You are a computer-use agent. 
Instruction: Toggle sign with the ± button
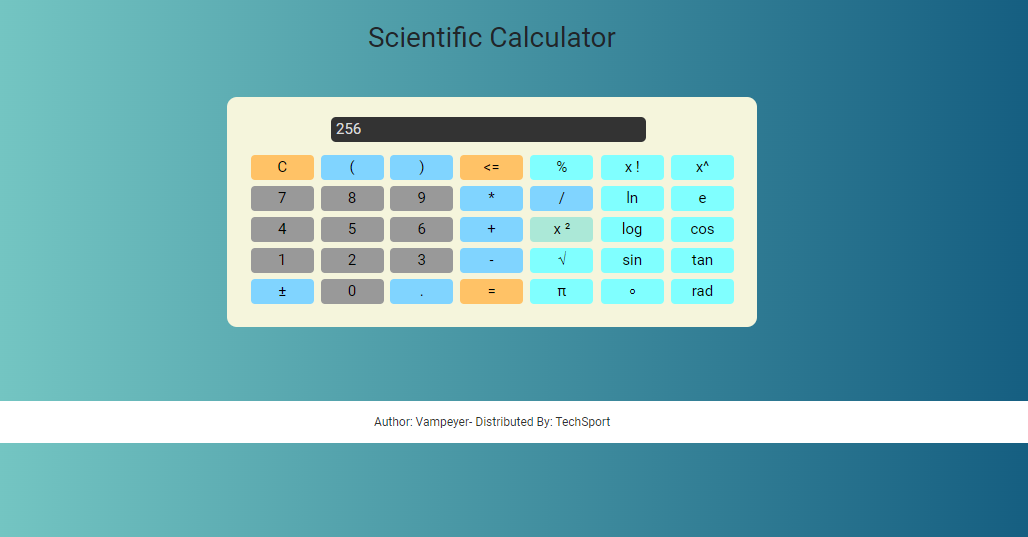pos(282,292)
